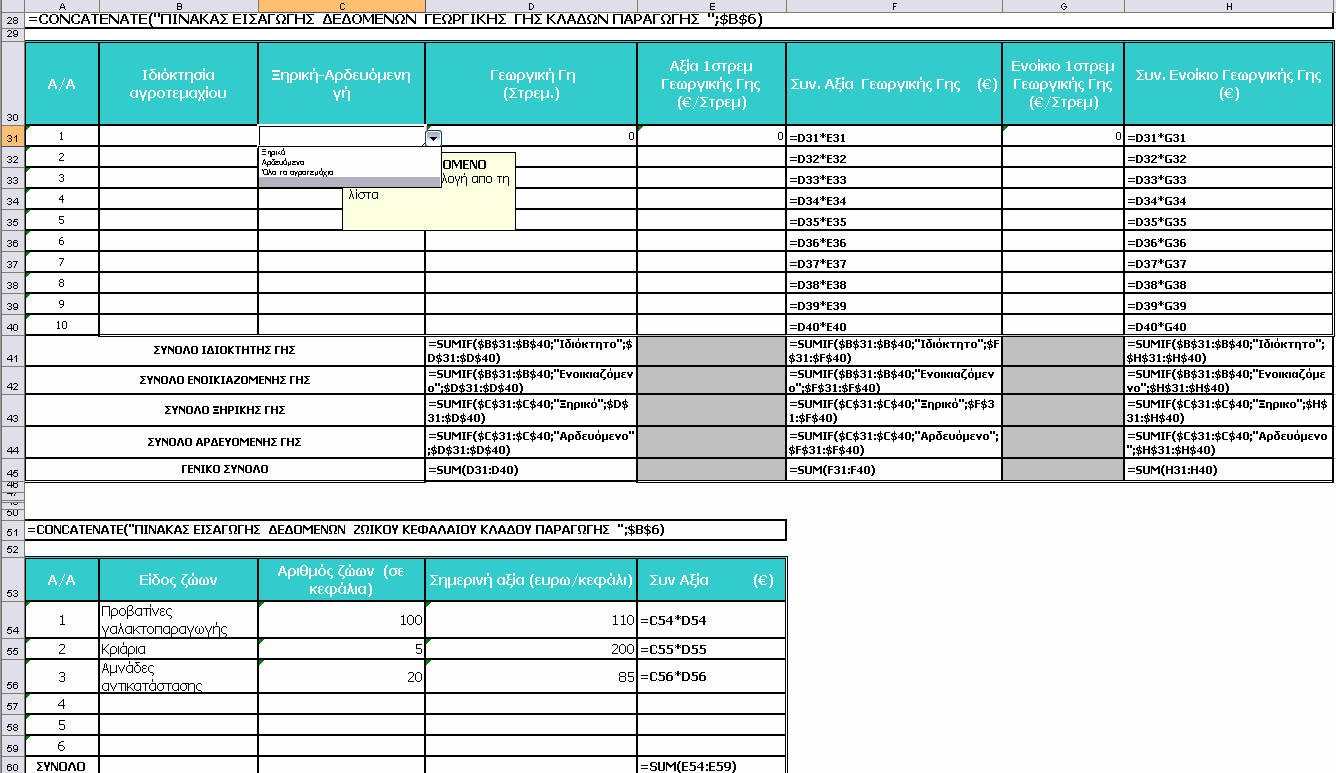Select row 45 header
The image size is (1336, 773).
(12, 470)
